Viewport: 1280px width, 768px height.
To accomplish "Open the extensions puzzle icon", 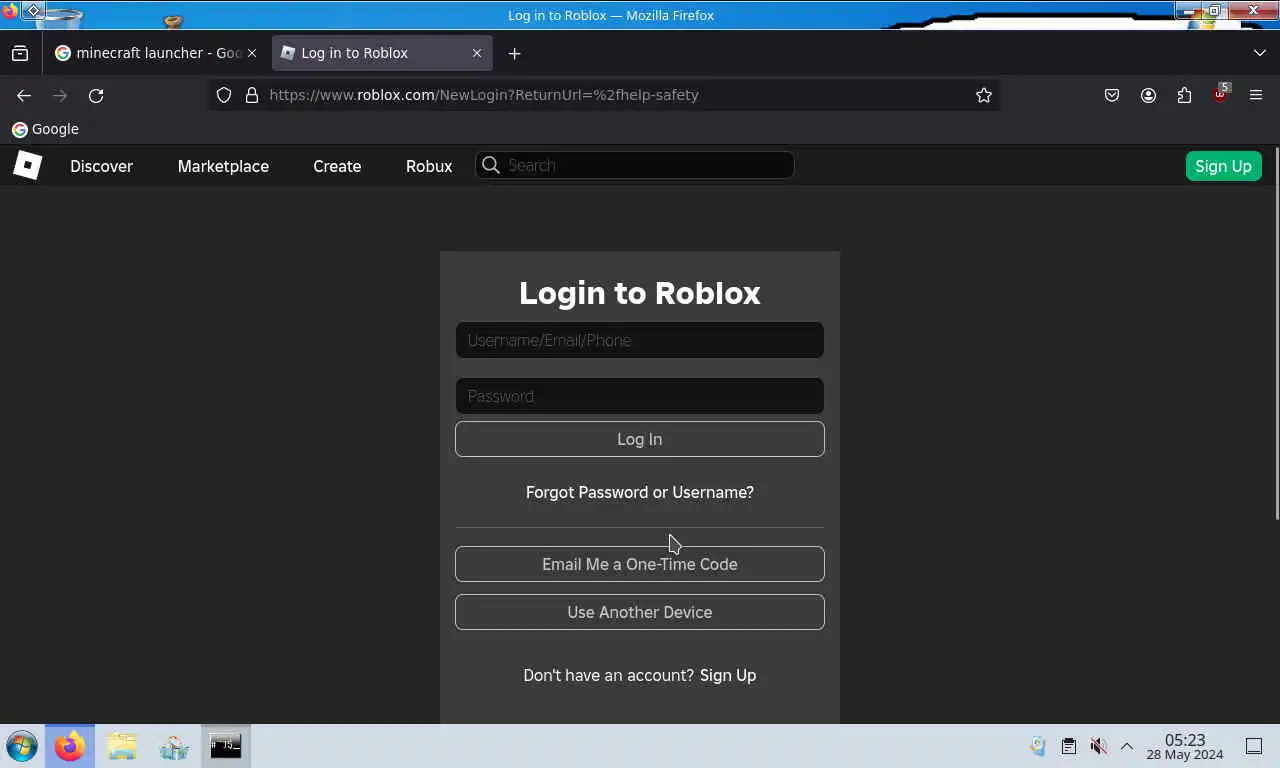I will pos(1184,95).
